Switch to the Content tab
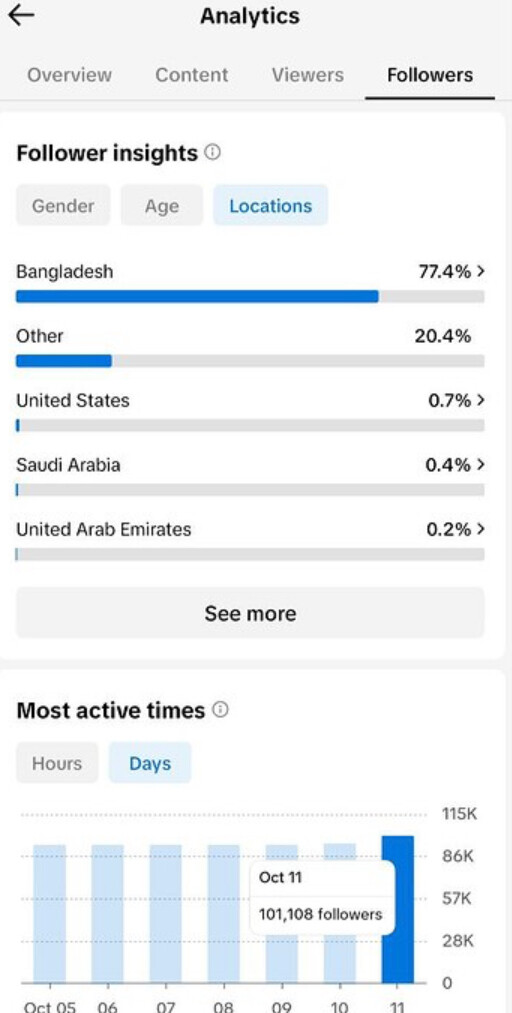Viewport: 512px width, 1013px height. (x=192, y=75)
